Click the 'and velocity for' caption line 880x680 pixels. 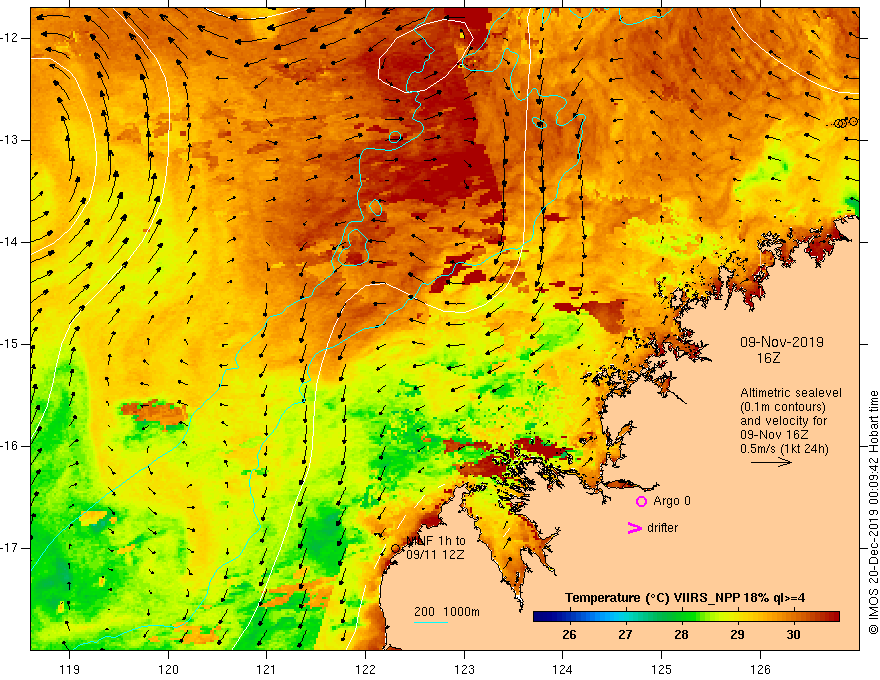(783, 421)
